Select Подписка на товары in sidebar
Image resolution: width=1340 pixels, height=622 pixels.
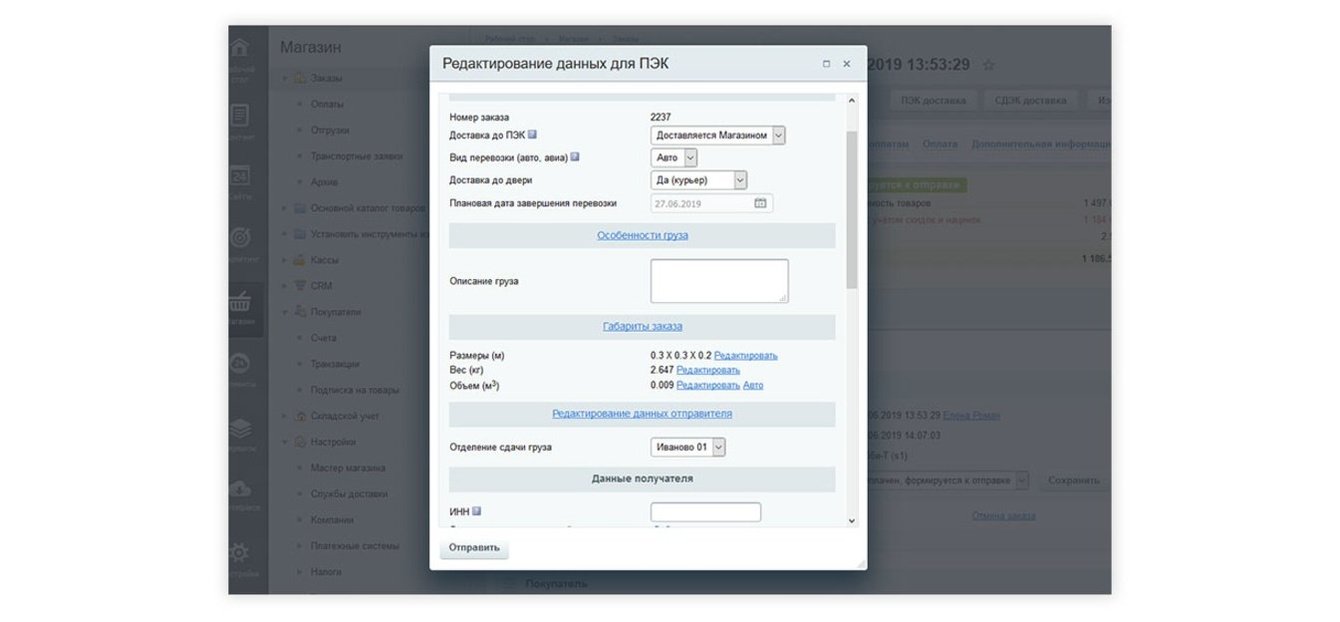354,390
